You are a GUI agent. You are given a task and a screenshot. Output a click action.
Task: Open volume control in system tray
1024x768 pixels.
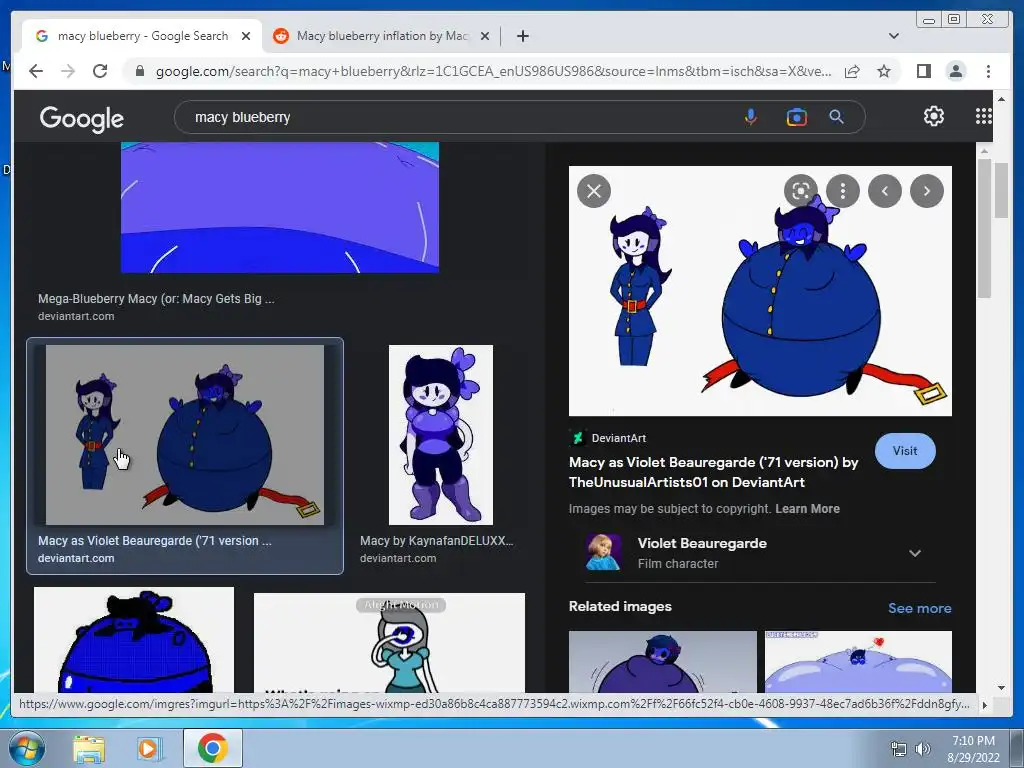click(923, 749)
